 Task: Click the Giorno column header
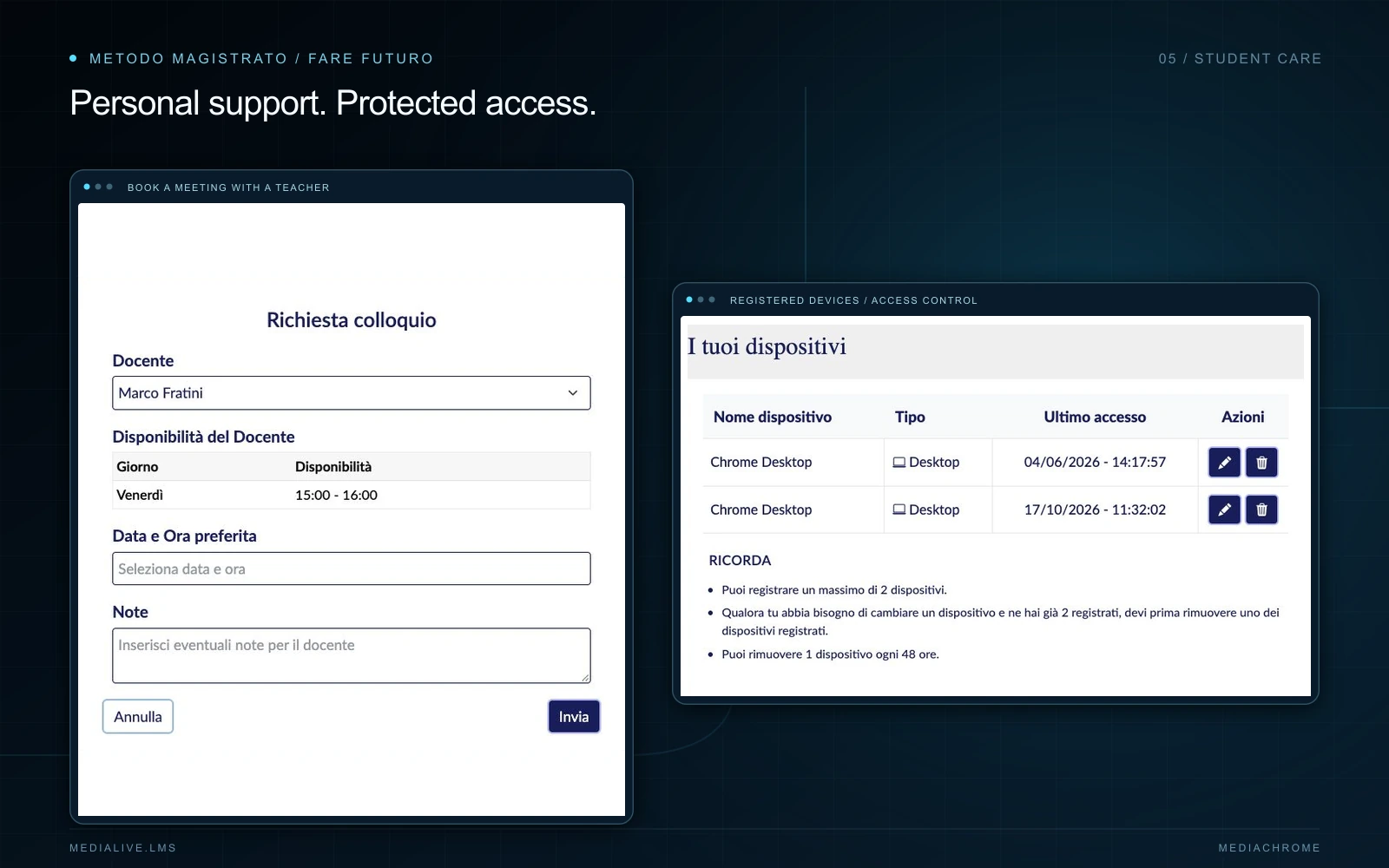coord(137,467)
